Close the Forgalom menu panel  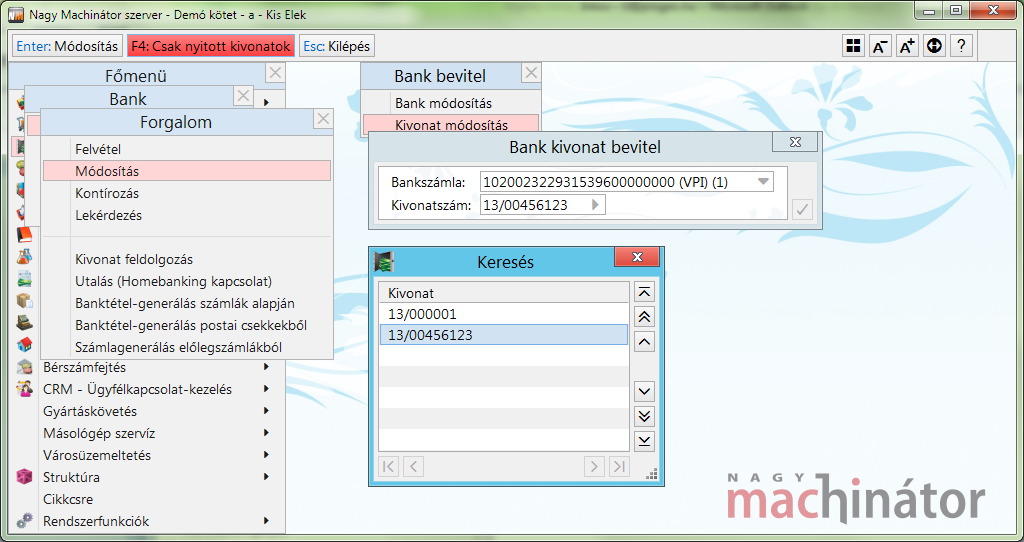323,119
